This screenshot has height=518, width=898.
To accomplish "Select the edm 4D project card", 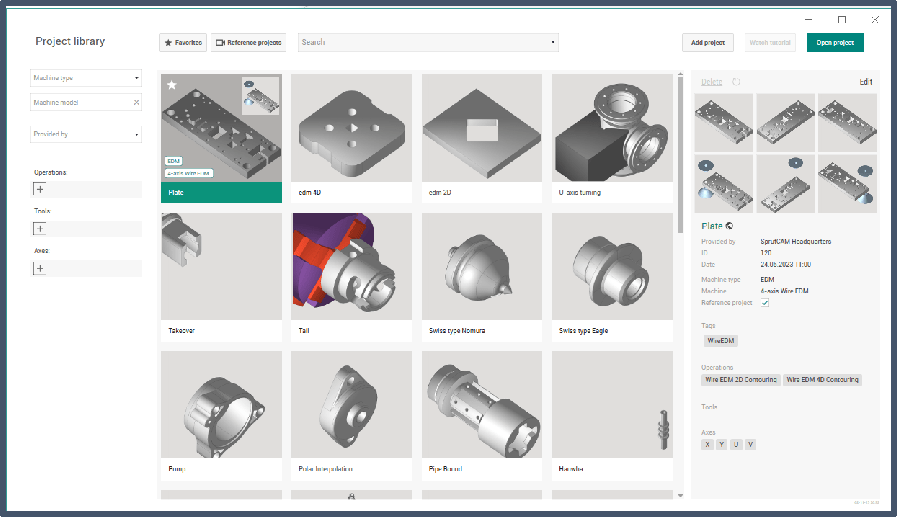I will pyautogui.click(x=351, y=138).
